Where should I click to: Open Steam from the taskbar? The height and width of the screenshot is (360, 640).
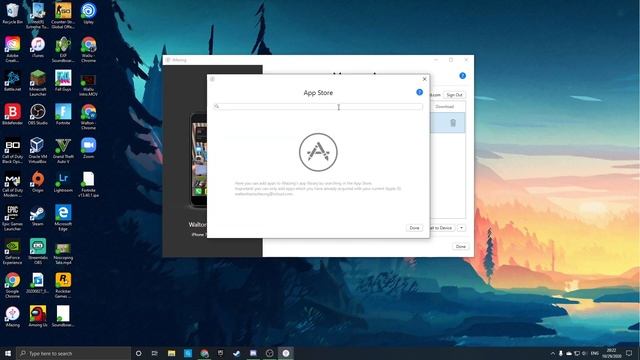[237, 353]
